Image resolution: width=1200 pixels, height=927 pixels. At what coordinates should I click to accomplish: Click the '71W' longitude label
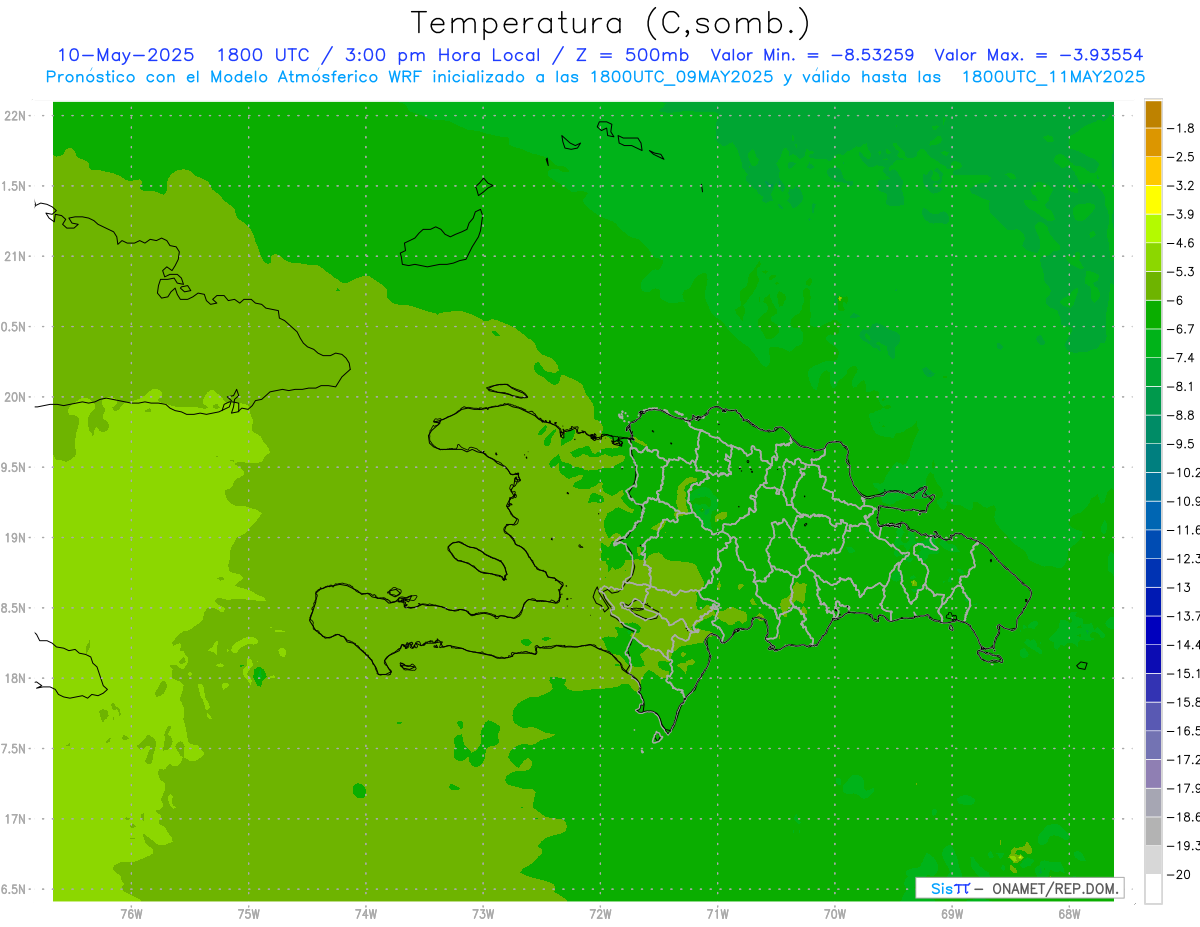point(717,914)
